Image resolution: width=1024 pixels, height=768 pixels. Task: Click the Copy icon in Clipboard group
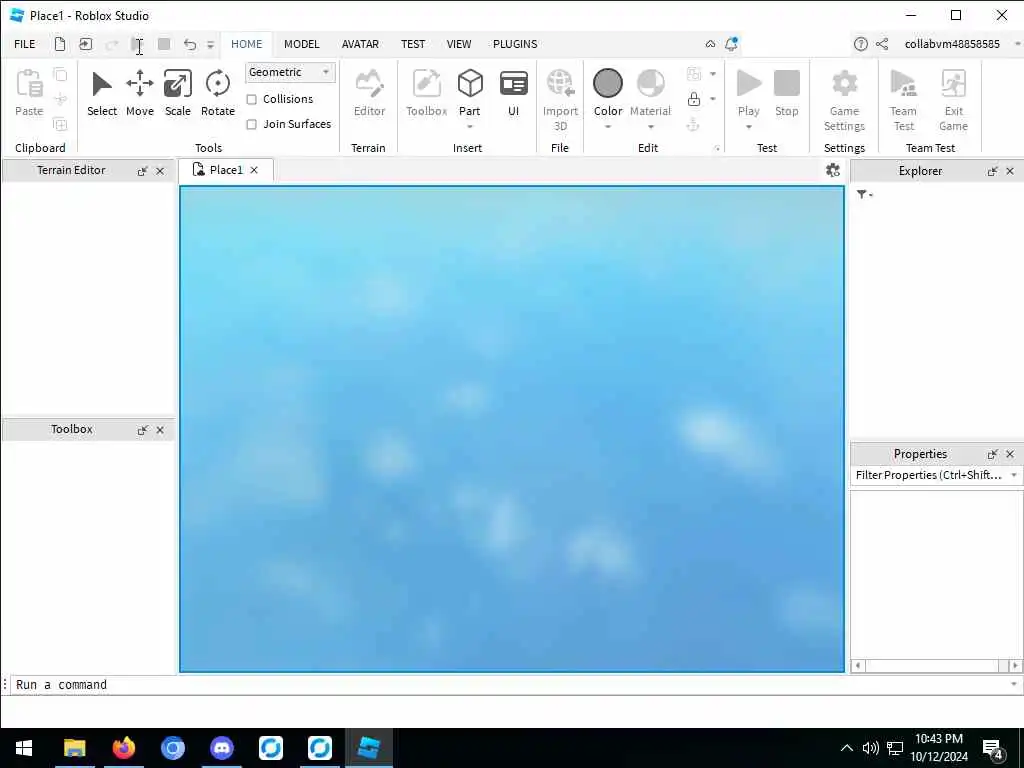[60, 74]
